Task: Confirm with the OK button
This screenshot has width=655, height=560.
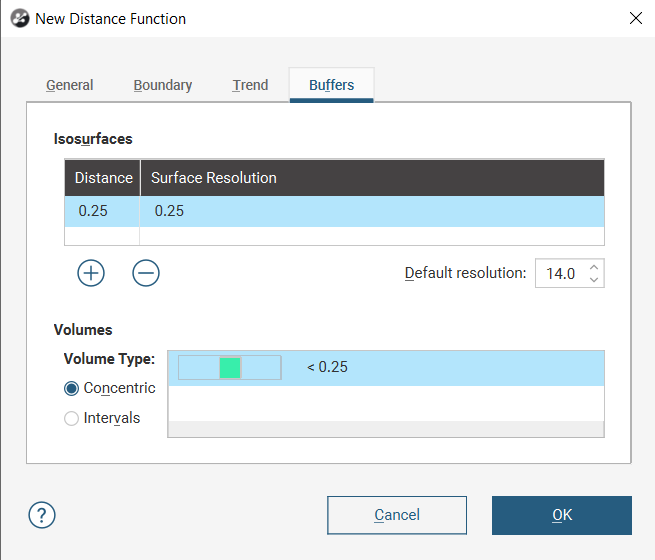Action: coord(562,515)
